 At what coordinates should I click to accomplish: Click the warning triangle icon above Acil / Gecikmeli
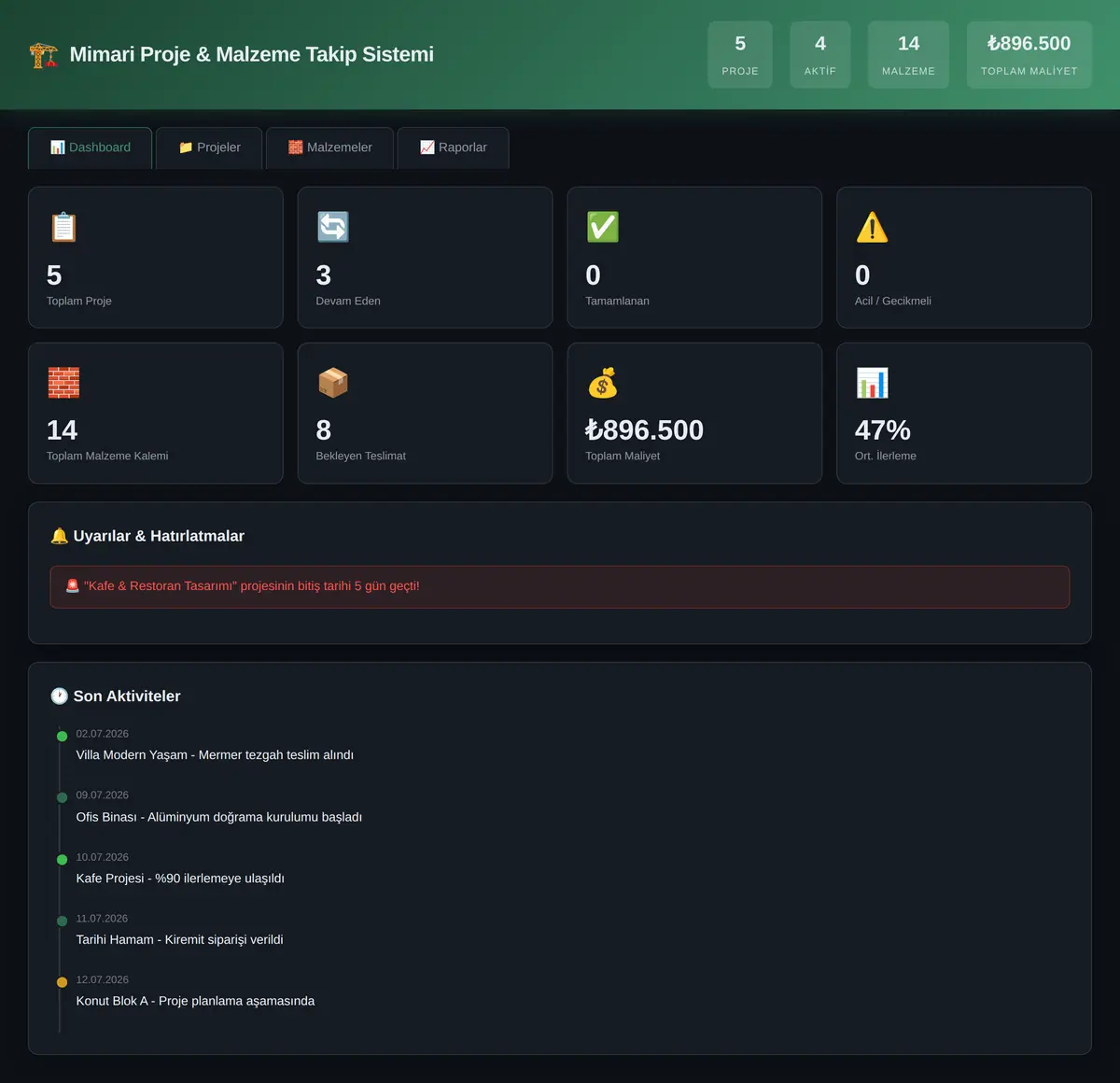point(872,227)
